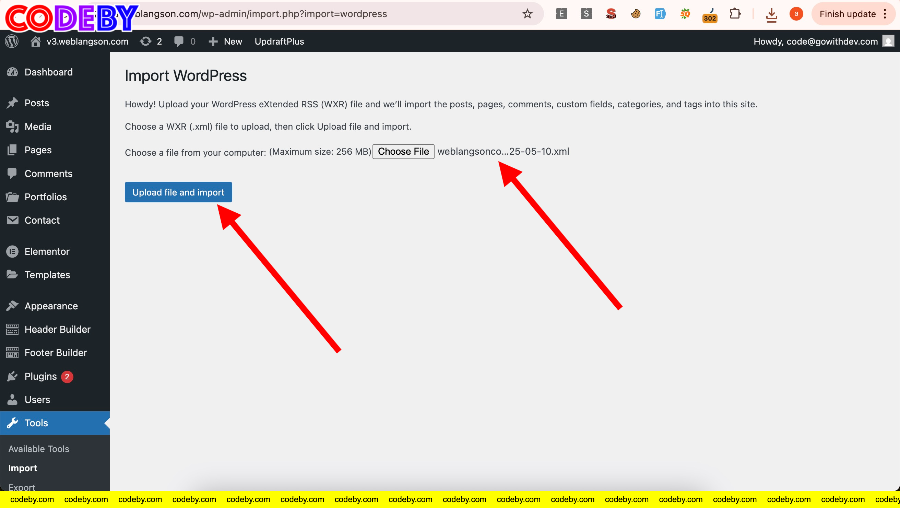
Task: Click the Import WordPress page heading
Action: coord(185,76)
